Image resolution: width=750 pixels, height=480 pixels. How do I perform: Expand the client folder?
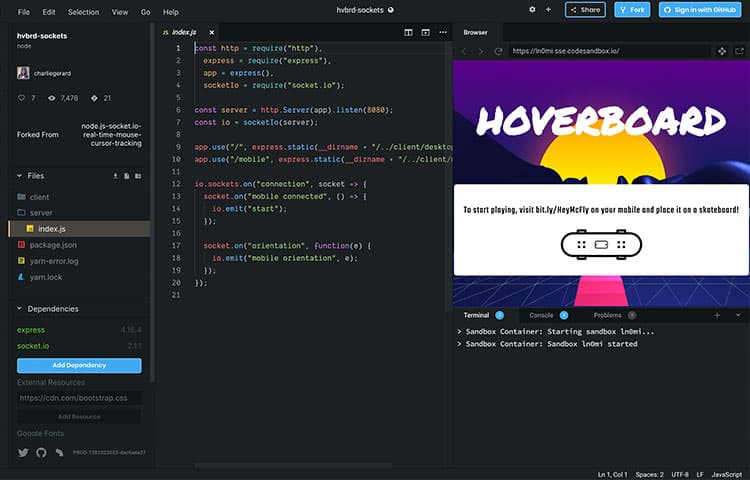(x=40, y=197)
